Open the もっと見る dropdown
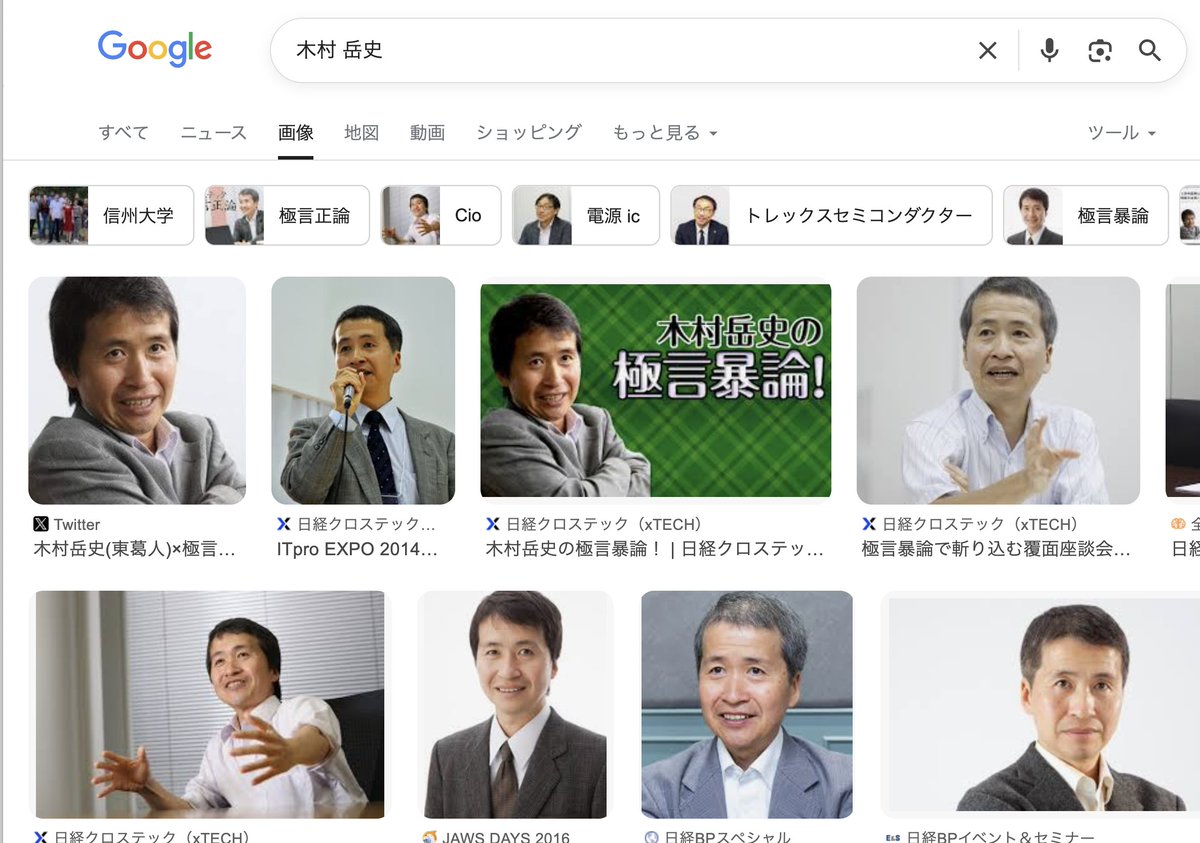Screen dimensions: 1200x843 point(648,132)
